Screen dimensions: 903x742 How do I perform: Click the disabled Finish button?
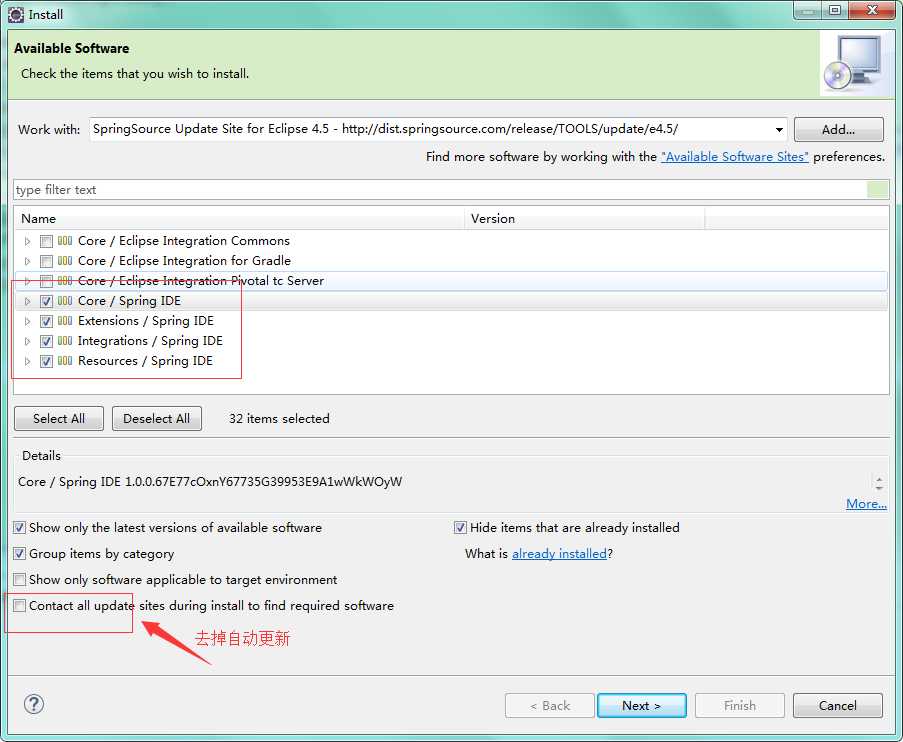(x=739, y=706)
